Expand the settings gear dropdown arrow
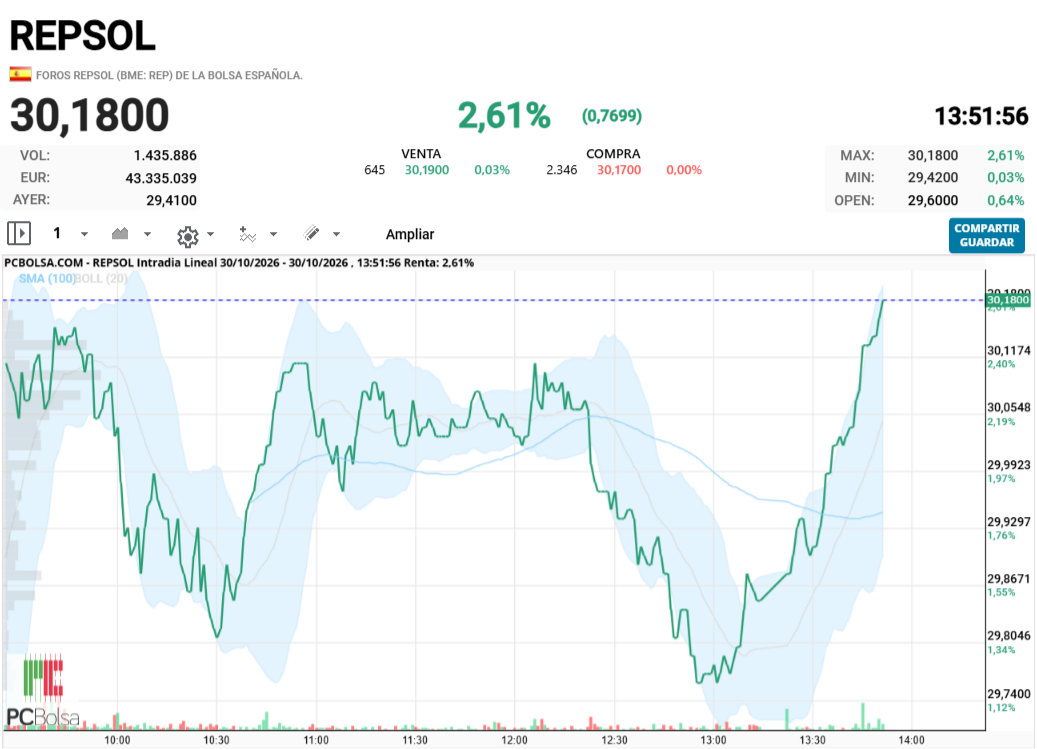Screen dimensions: 1037x749 pos(210,234)
